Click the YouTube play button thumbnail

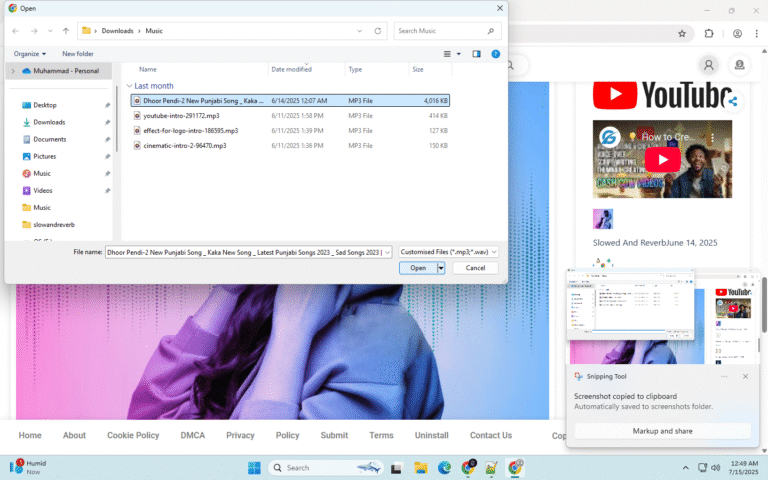[661, 159]
